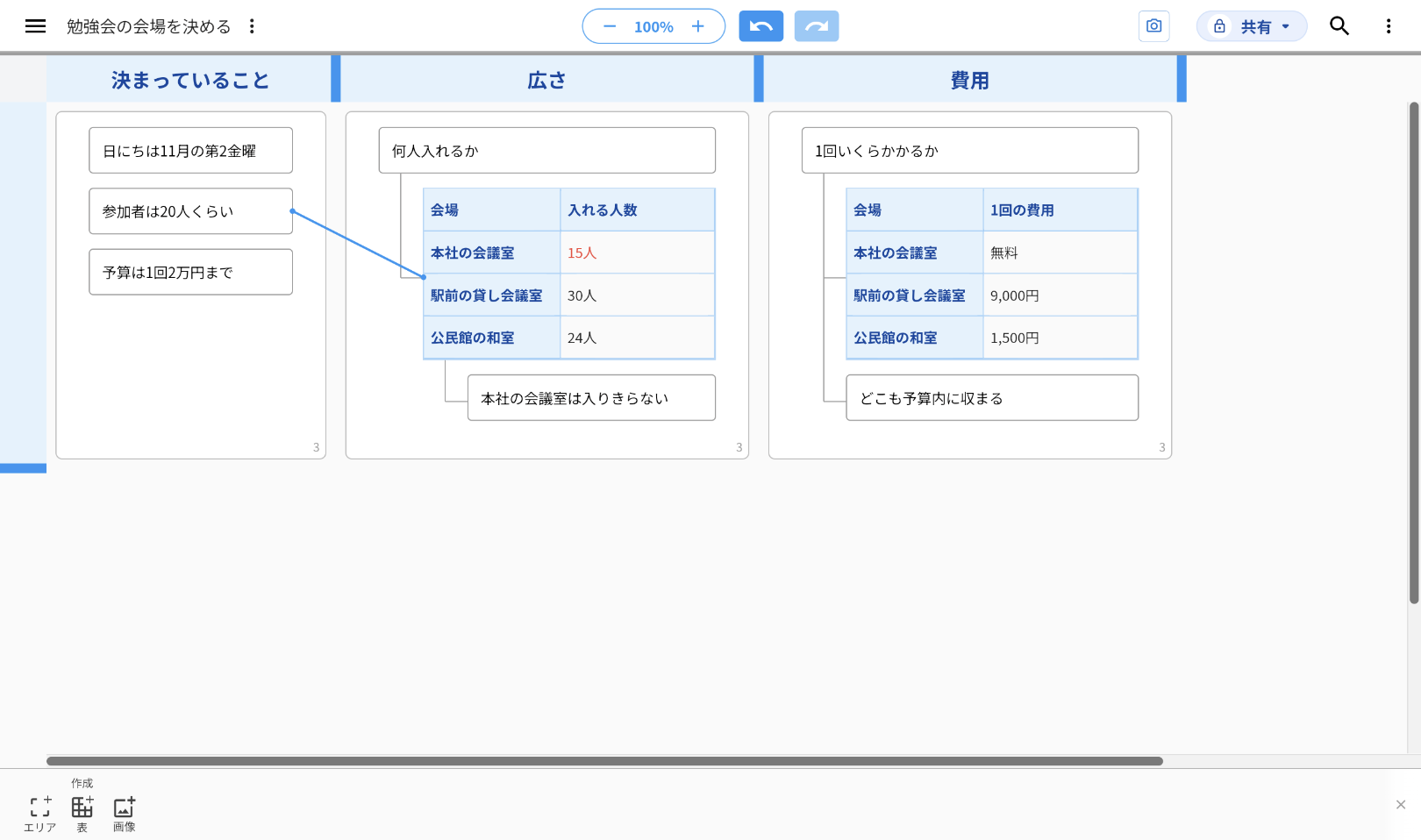Click the 30人 capacity cell
Viewport: 1421px width, 840px height.
pos(637,295)
